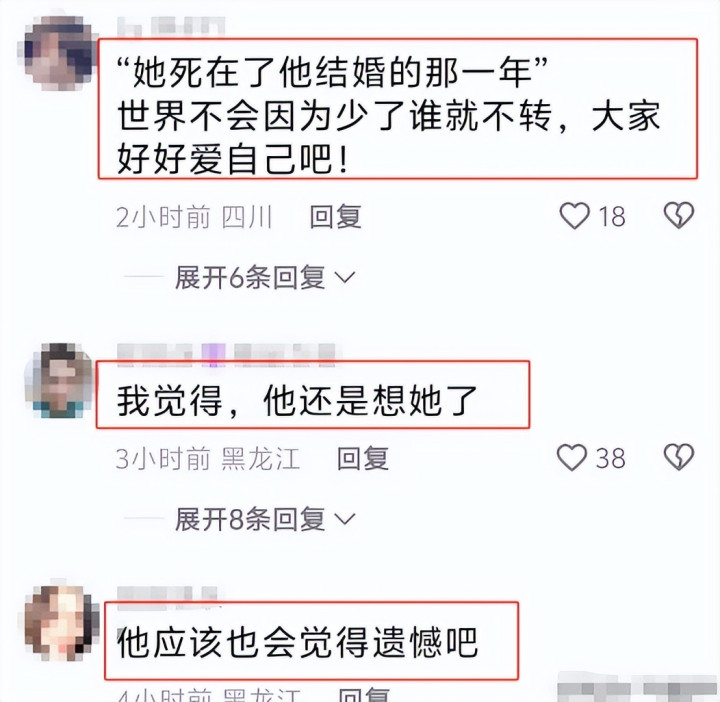Open avatar beside "他应该也会觉得遗憾吧"
720x702 pixels.
(x=61, y=623)
